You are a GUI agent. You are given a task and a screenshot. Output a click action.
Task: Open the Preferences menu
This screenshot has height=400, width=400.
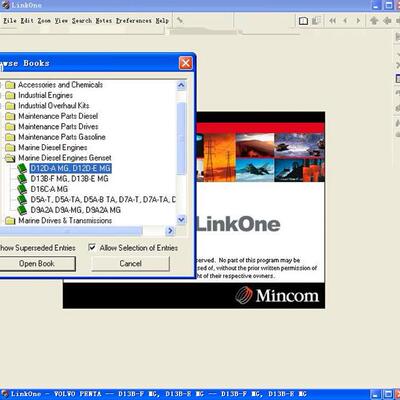tap(134, 21)
